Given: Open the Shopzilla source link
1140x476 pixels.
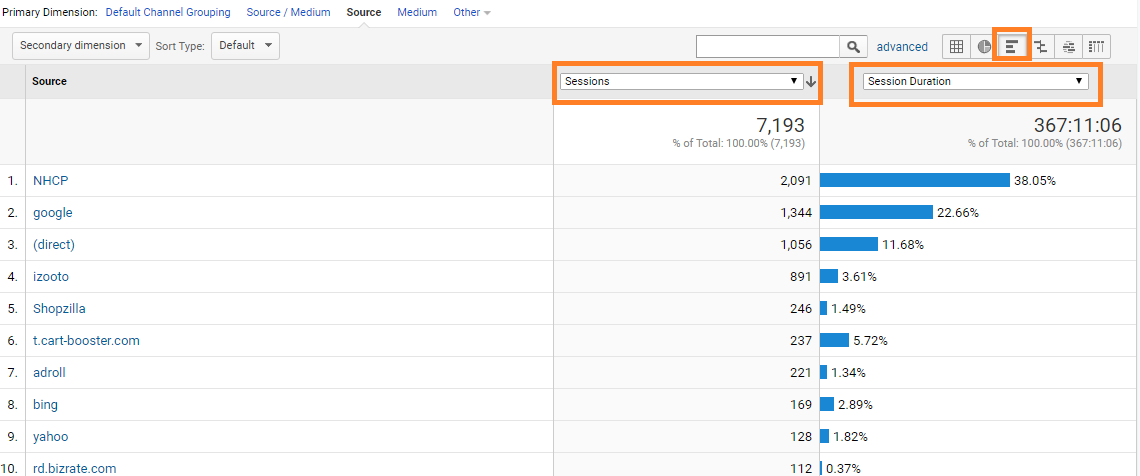Looking at the screenshot, I should click(x=59, y=309).
